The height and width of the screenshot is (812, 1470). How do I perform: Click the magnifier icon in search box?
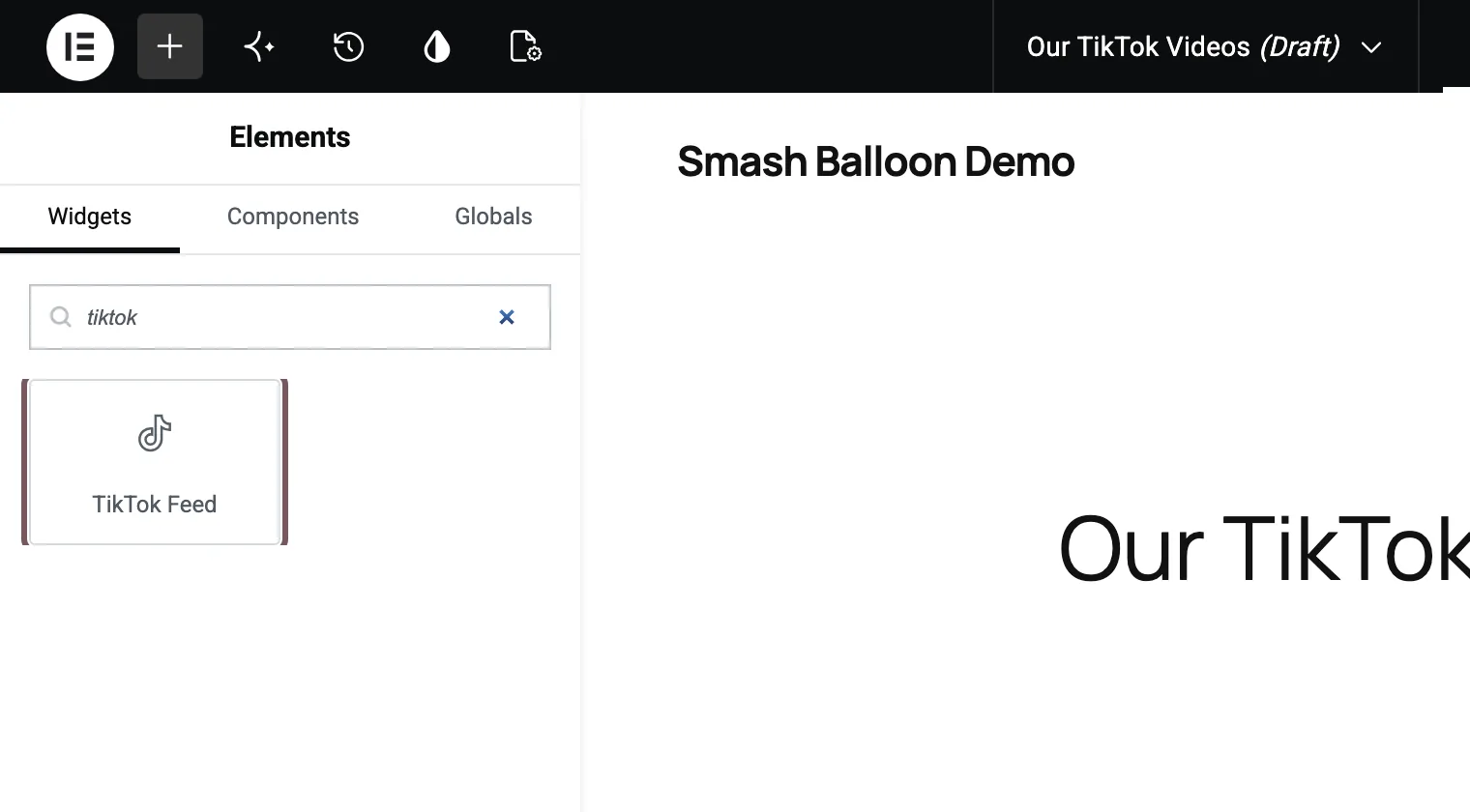[61, 317]
